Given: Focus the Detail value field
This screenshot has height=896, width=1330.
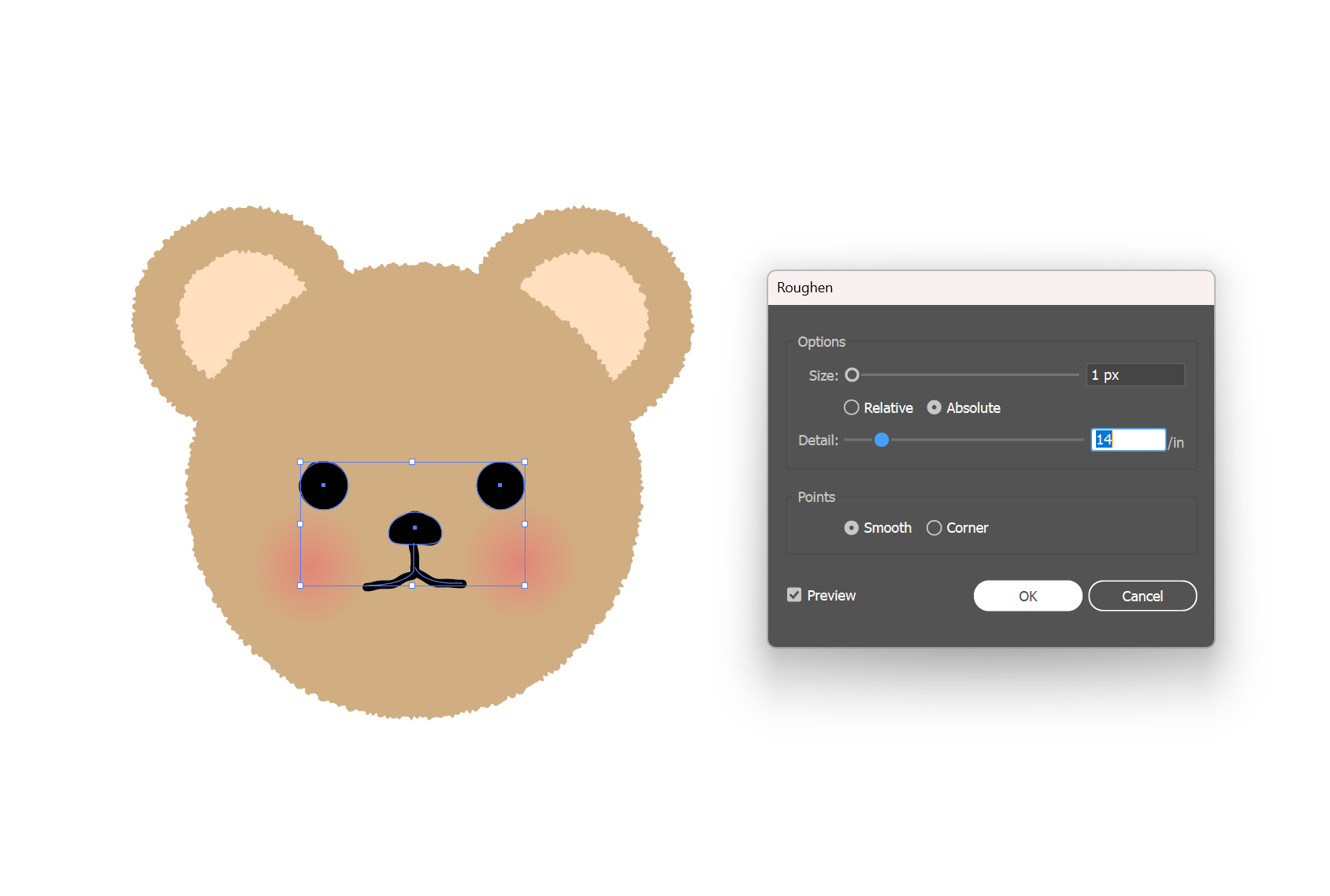Looking at the screenshot, I should tap(1128, 440).
